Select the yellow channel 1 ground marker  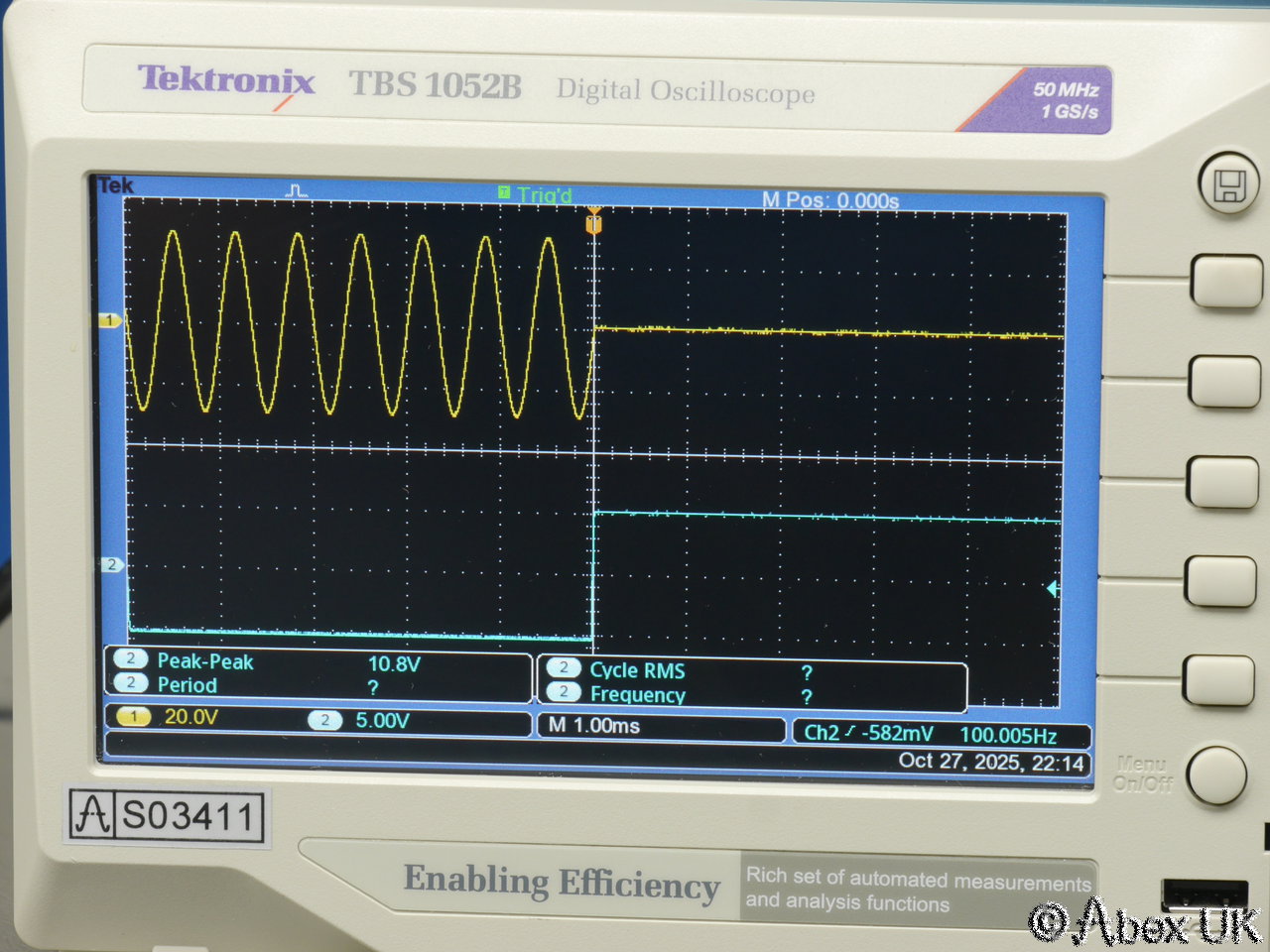[109, 320]
